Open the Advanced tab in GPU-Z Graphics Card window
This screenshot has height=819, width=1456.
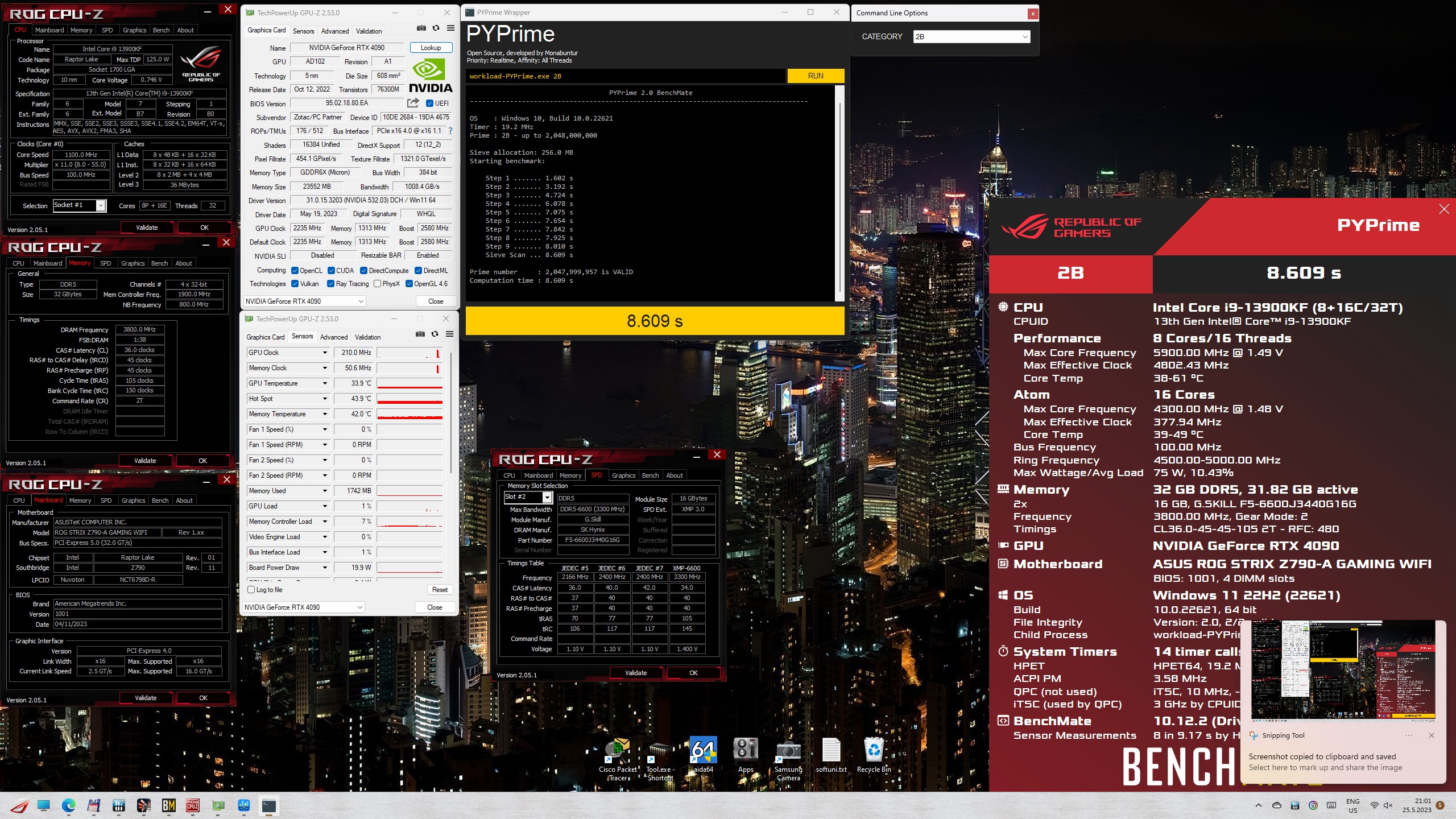click(x=335, y=31)
